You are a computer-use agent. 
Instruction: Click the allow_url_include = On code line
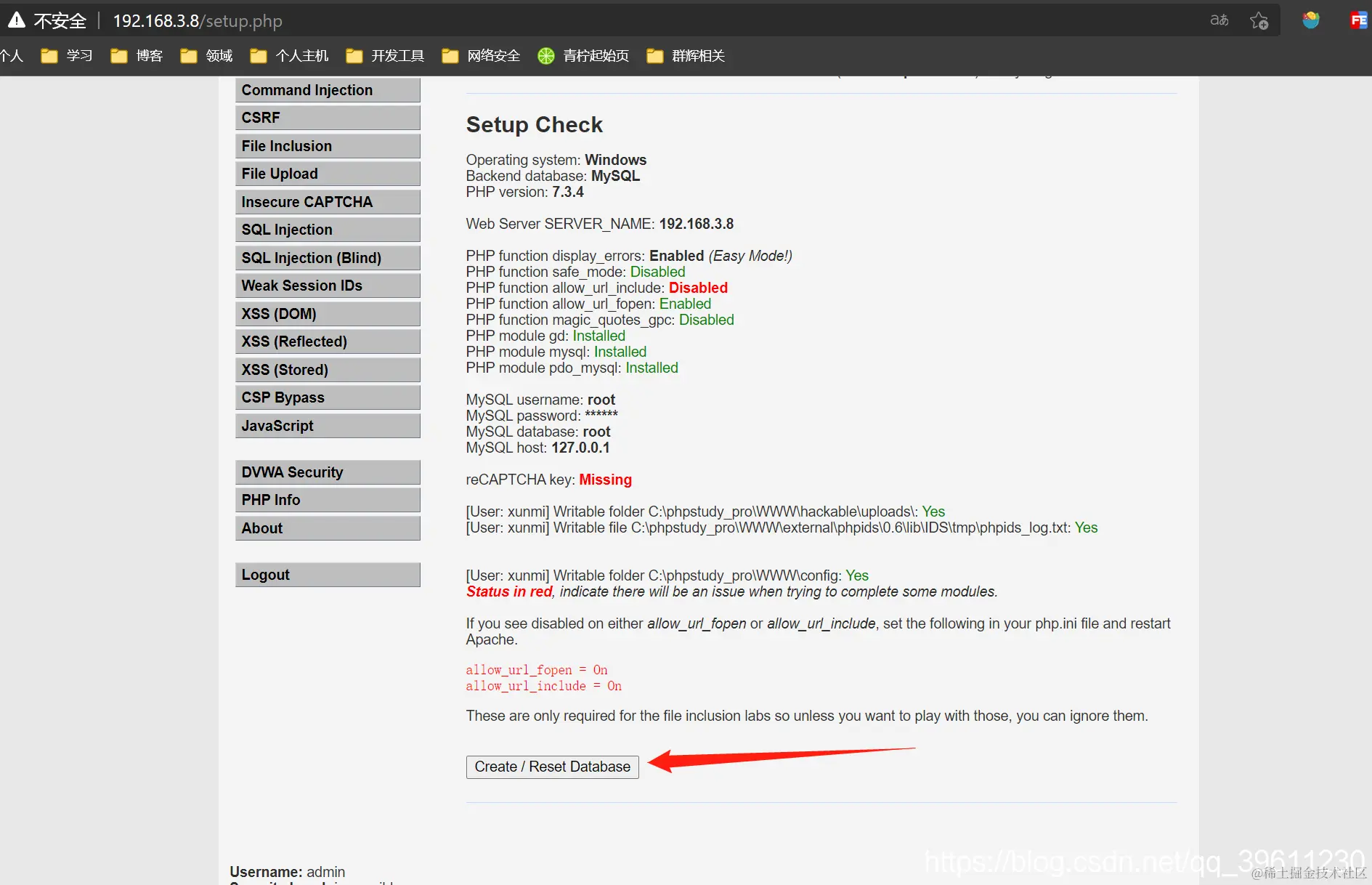click(544, 686)
